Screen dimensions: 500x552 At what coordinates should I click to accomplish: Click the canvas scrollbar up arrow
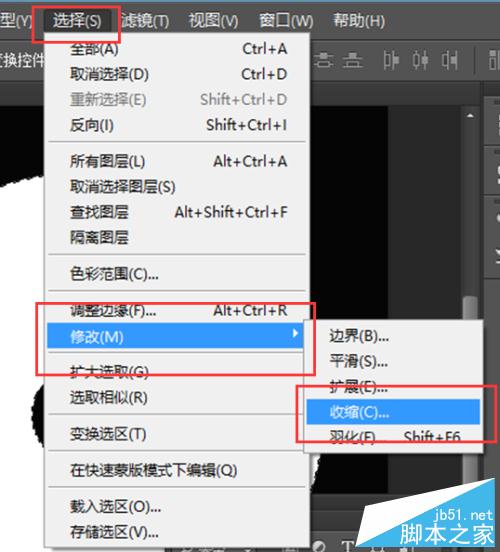point(470,115)
